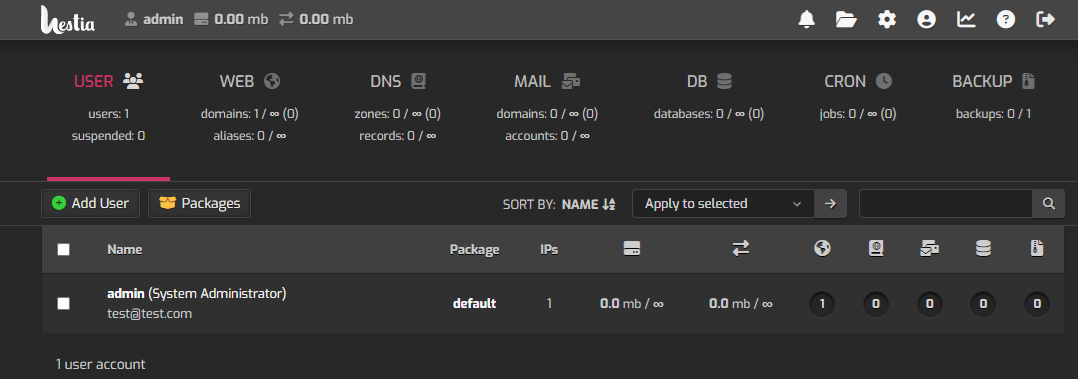Switch to the DB tab
This screenshot has width=1078, height=379.
click(709, 96)
